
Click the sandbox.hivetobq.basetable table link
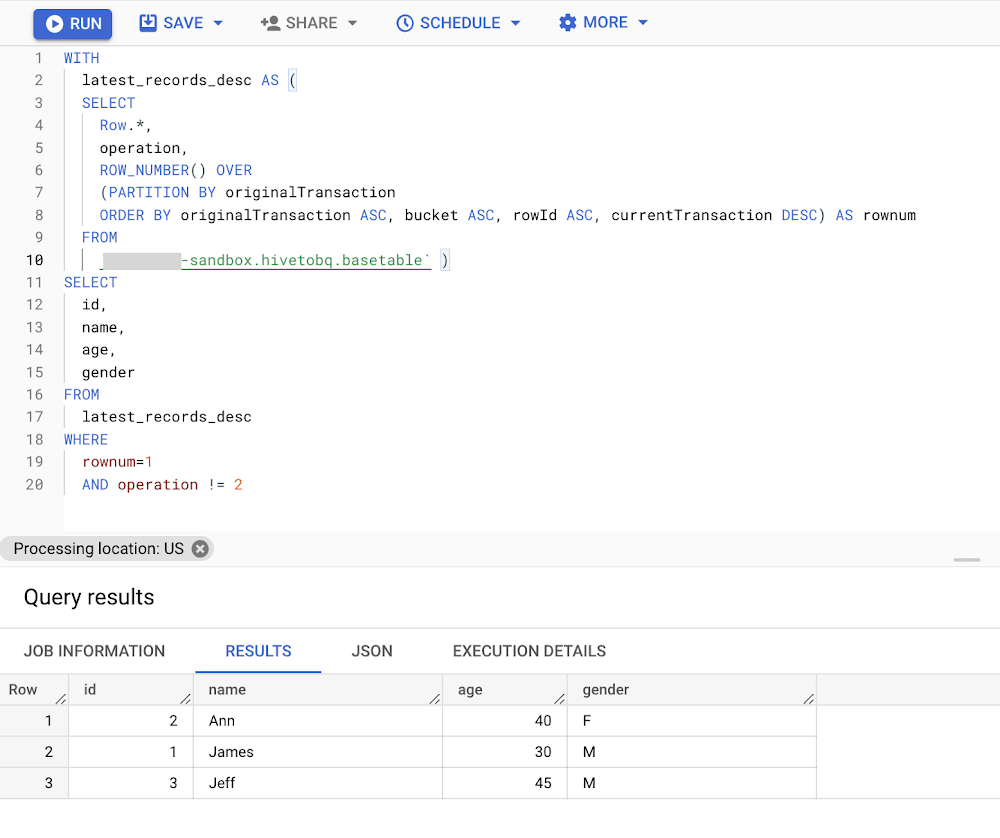[x=306, y=260]
